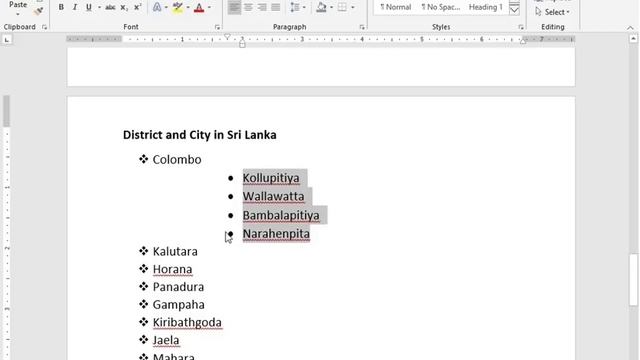Click the first line indent marker on ruler
This screenshot has height=360, width=640.
coord(227,37)
